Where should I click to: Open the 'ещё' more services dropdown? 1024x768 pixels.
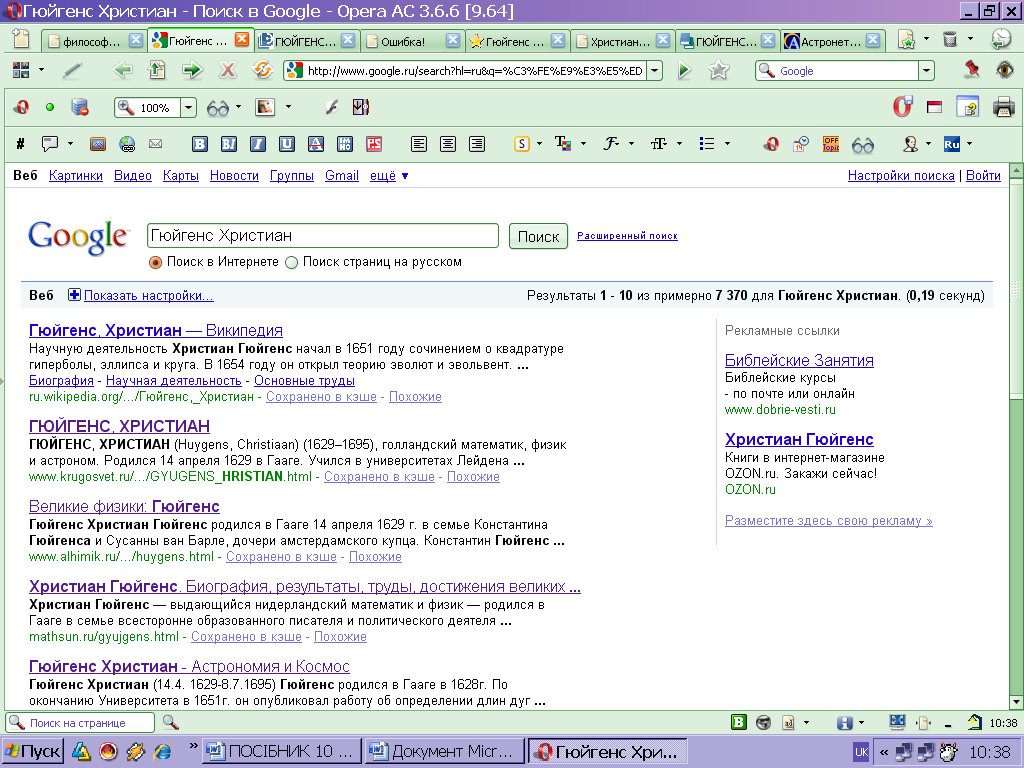389,176
